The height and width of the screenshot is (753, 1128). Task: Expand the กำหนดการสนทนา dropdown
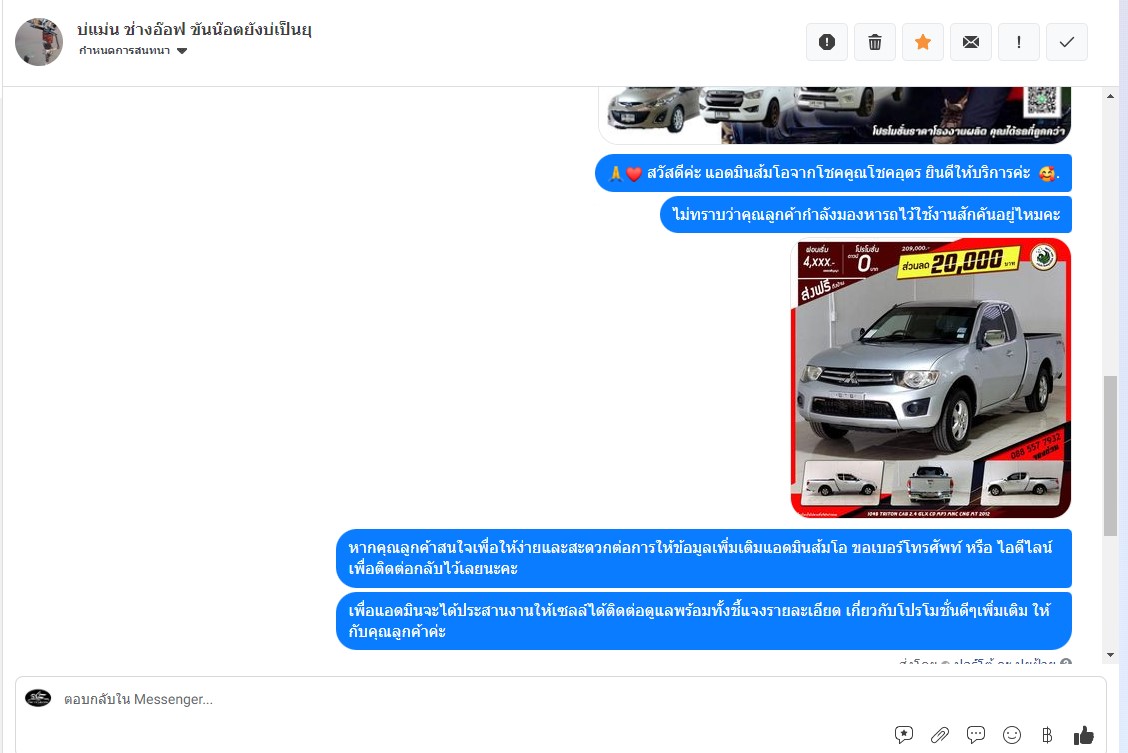pyautogui.click(x=132, y=50)
